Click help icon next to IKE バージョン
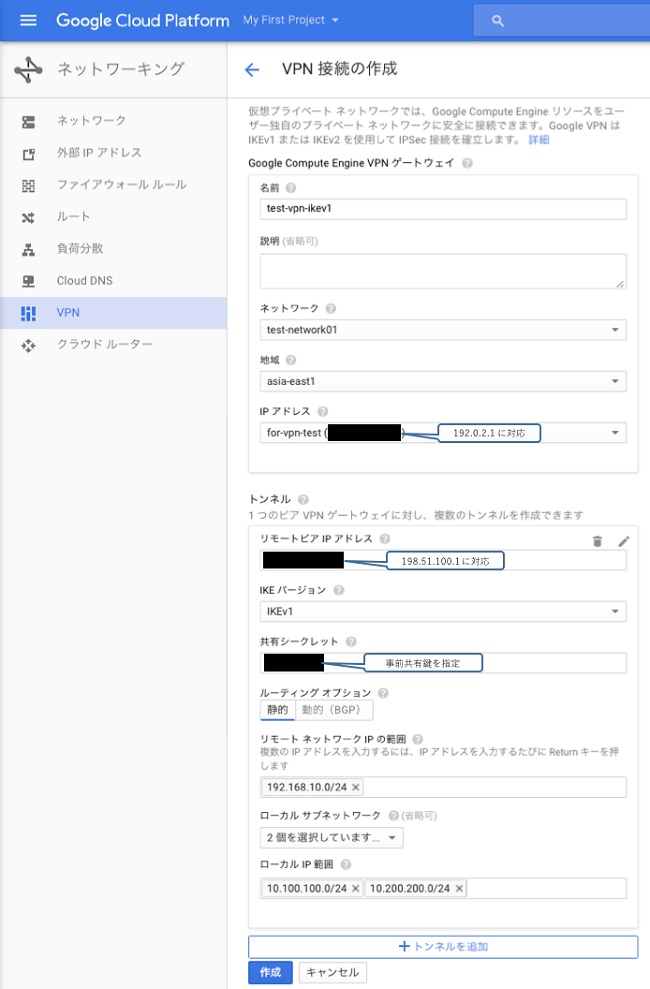The height and width of the screenshot is (989, 650). 337,590
